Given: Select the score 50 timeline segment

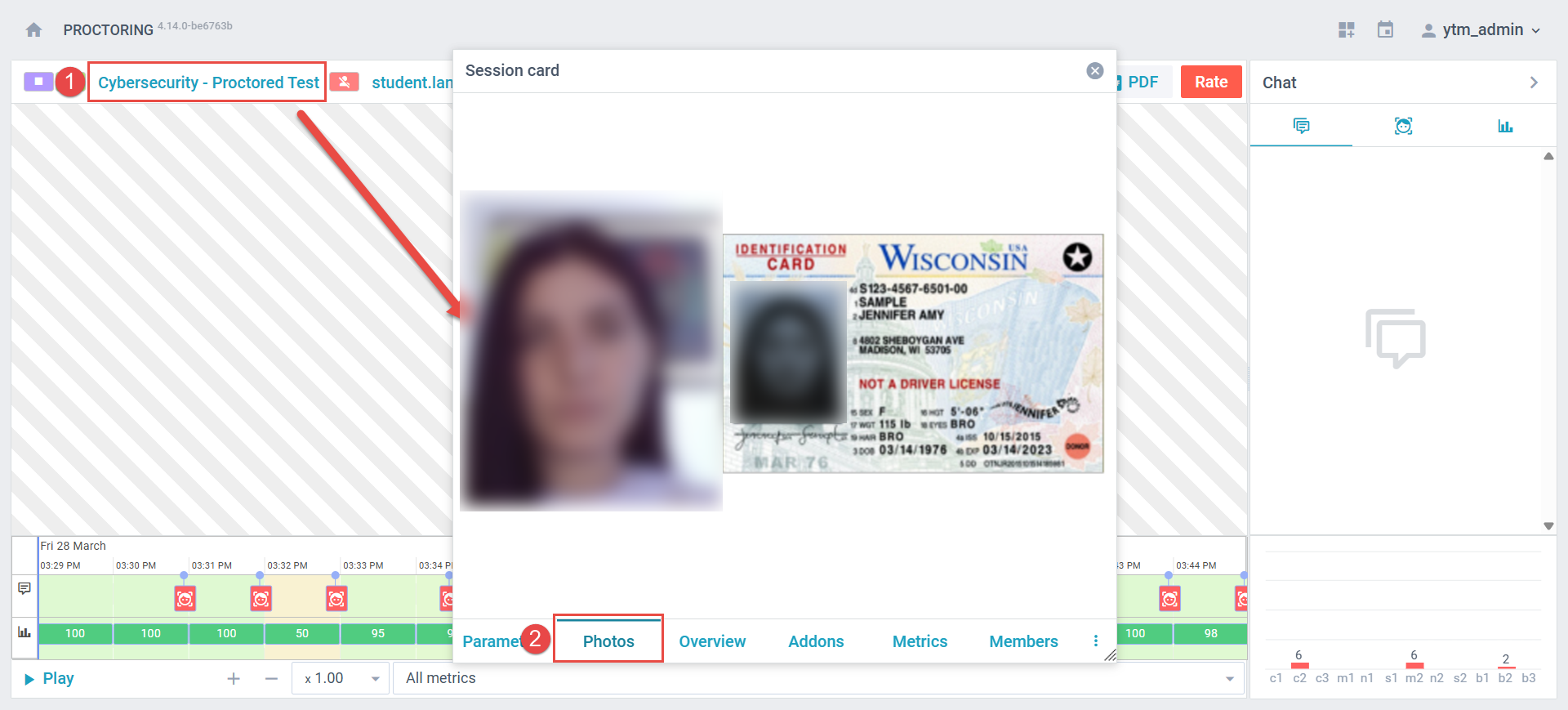Looking at the screenshot, I should 302,633.
